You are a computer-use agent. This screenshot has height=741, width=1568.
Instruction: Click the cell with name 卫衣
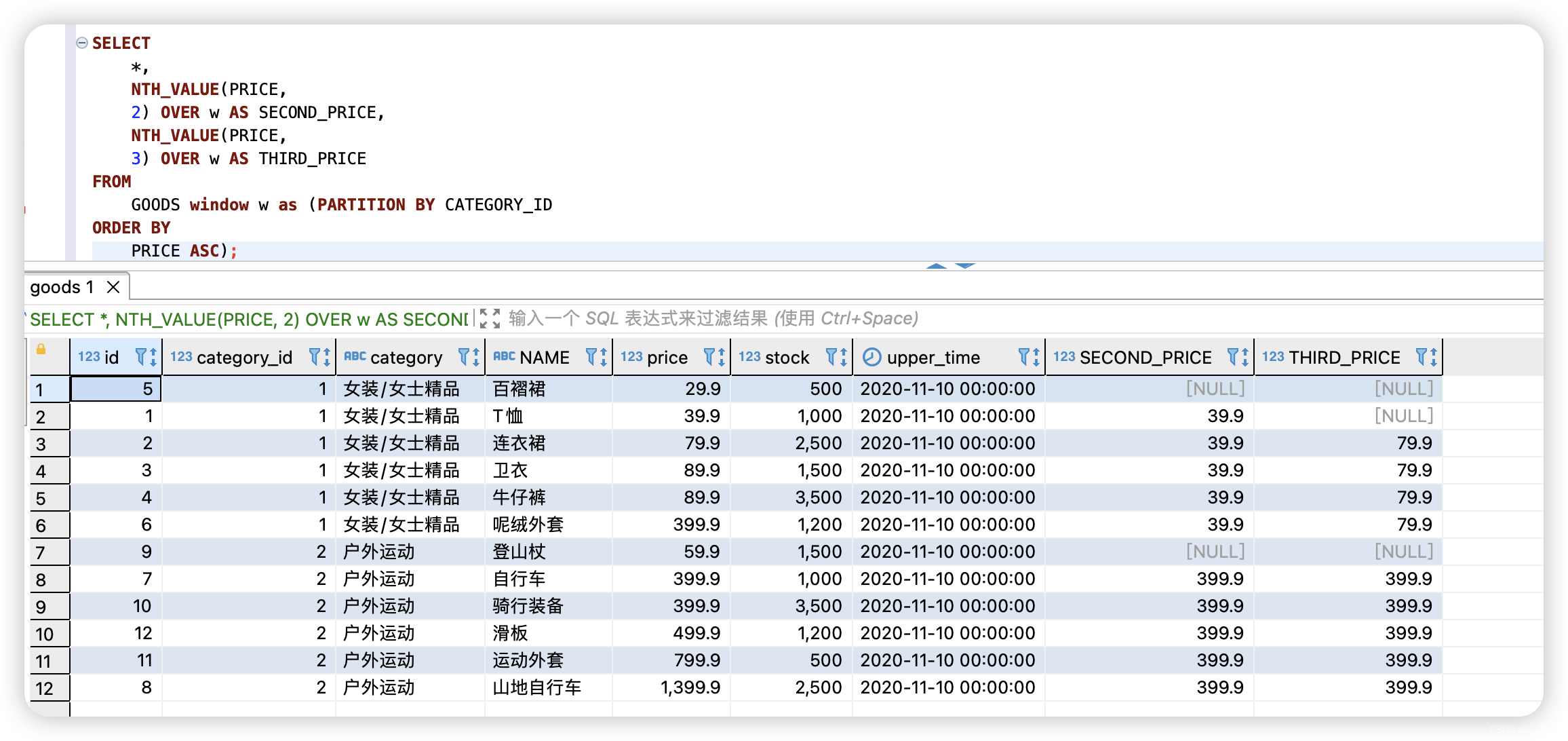click(549, 470)
